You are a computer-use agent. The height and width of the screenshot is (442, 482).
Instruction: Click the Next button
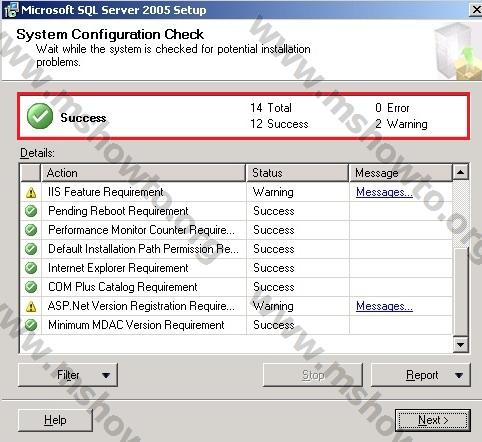click(x=433, y=420)
